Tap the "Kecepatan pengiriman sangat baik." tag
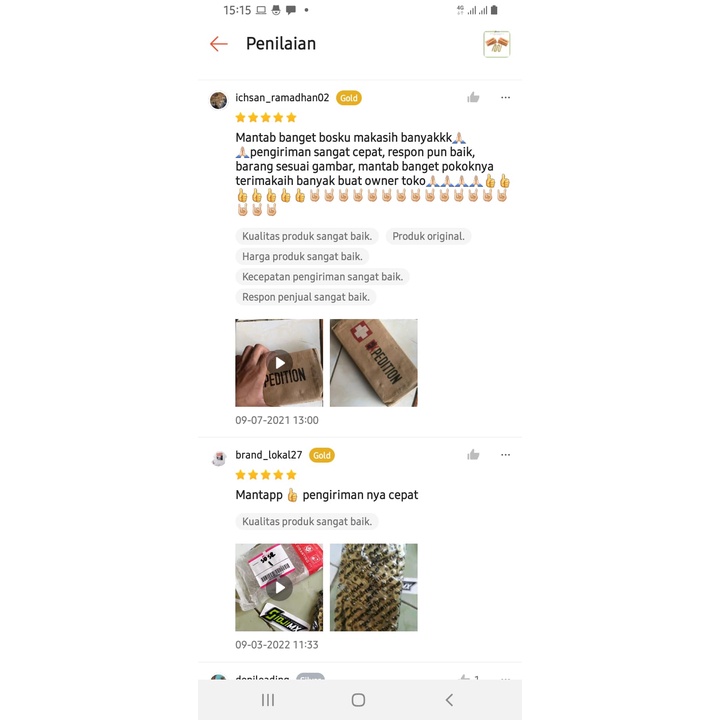The width and height of the screenshot is (720, 720). (x=322, y=276)
